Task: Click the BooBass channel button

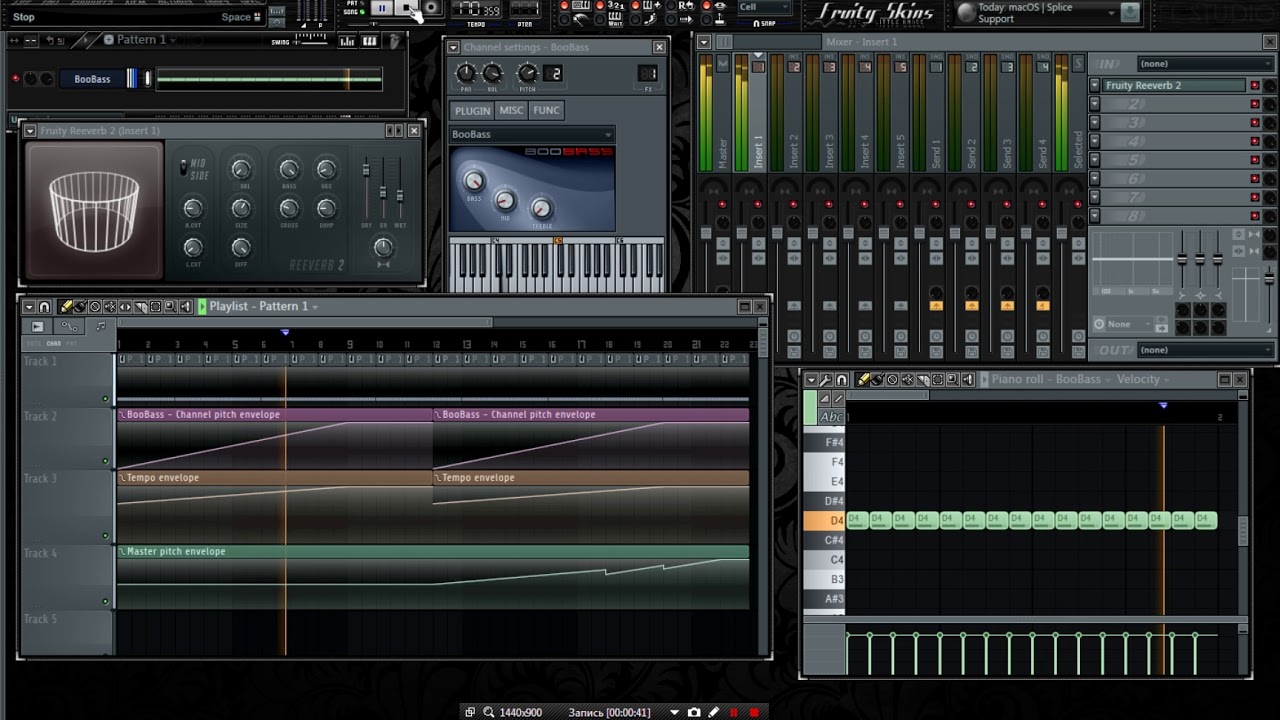Action: [x=92, y=79]
